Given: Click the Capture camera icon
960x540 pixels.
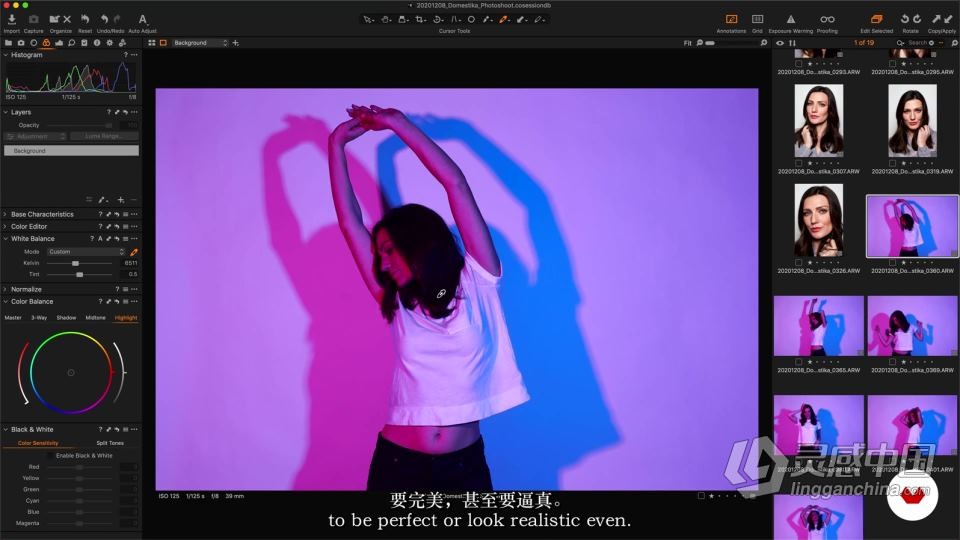Looking at the screenshot, I should pyautogui.click(x=33, y=20).
